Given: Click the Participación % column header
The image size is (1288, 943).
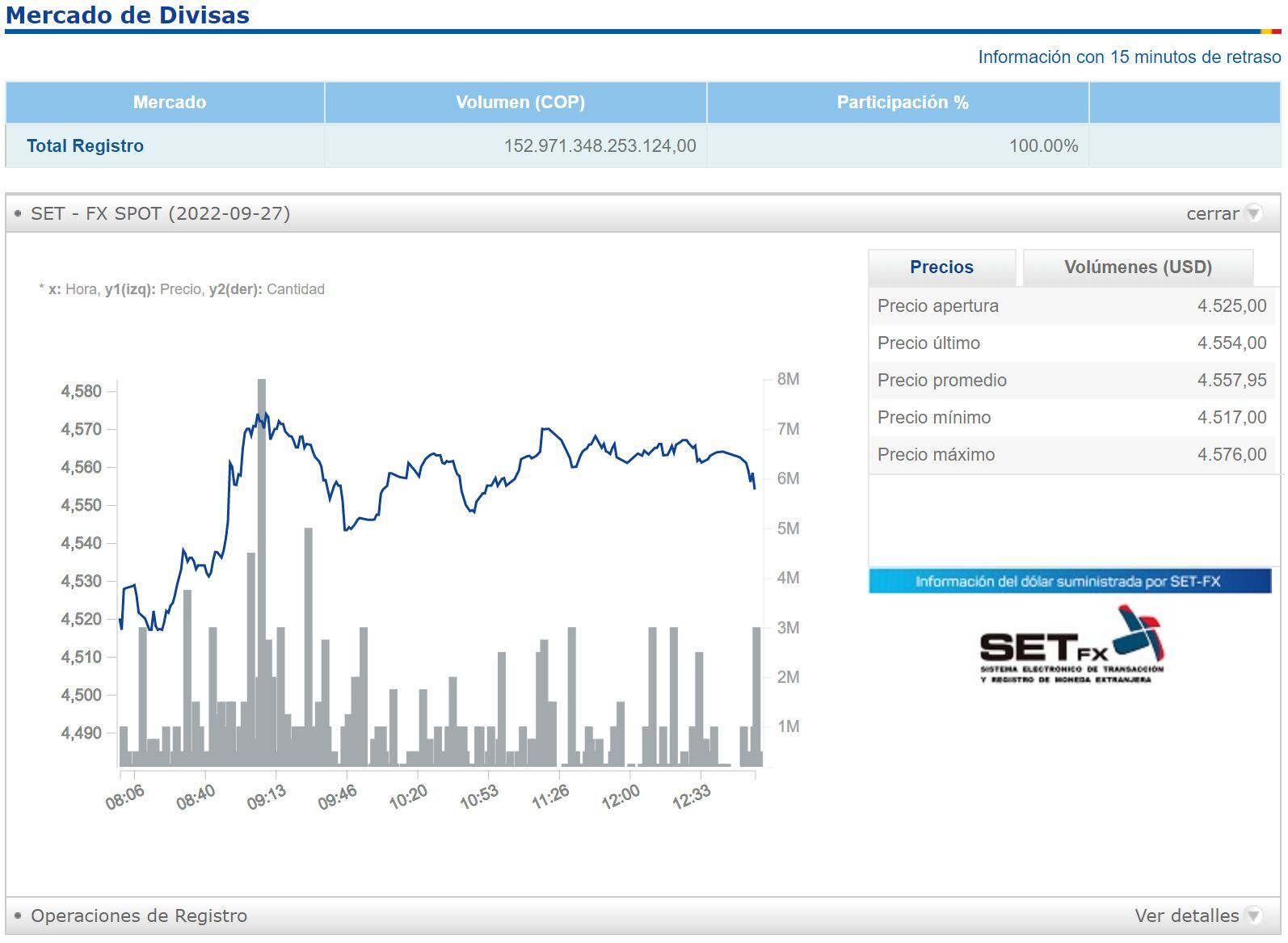Looking at the screenshot, I should coord(902,103).
